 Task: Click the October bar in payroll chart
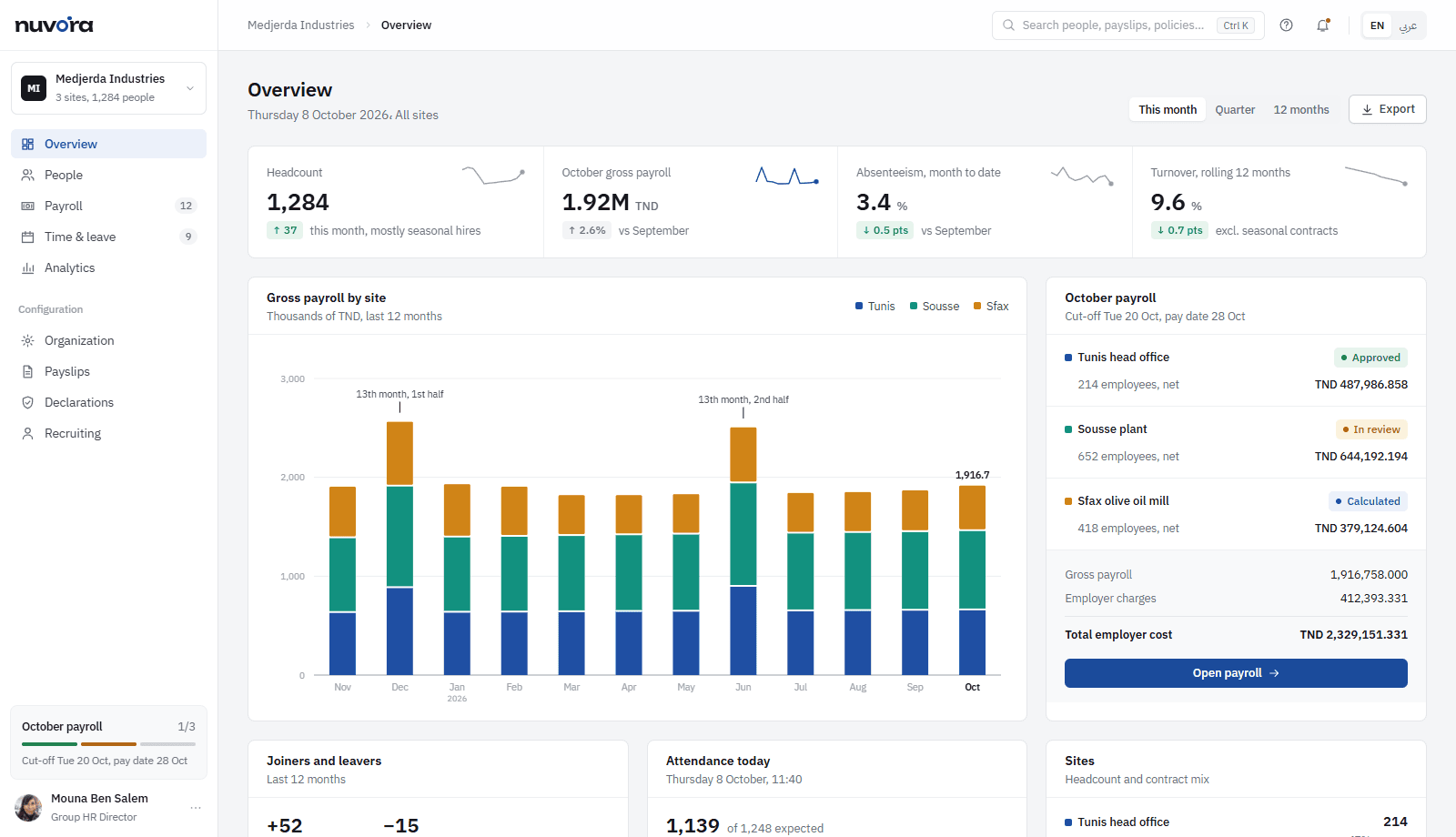coord(972,580)
